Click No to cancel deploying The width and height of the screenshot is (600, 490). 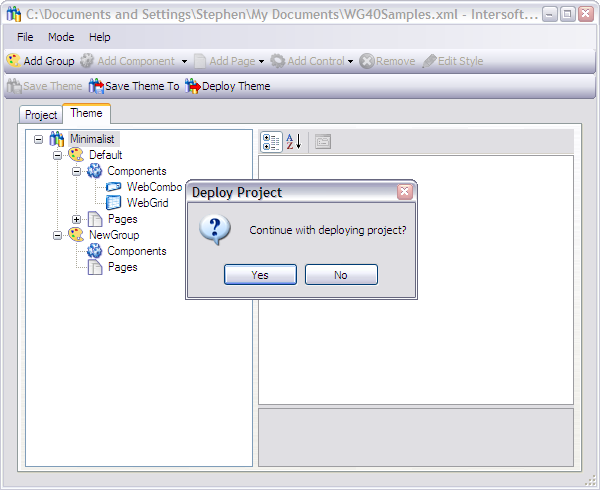[x=341, y=275]
